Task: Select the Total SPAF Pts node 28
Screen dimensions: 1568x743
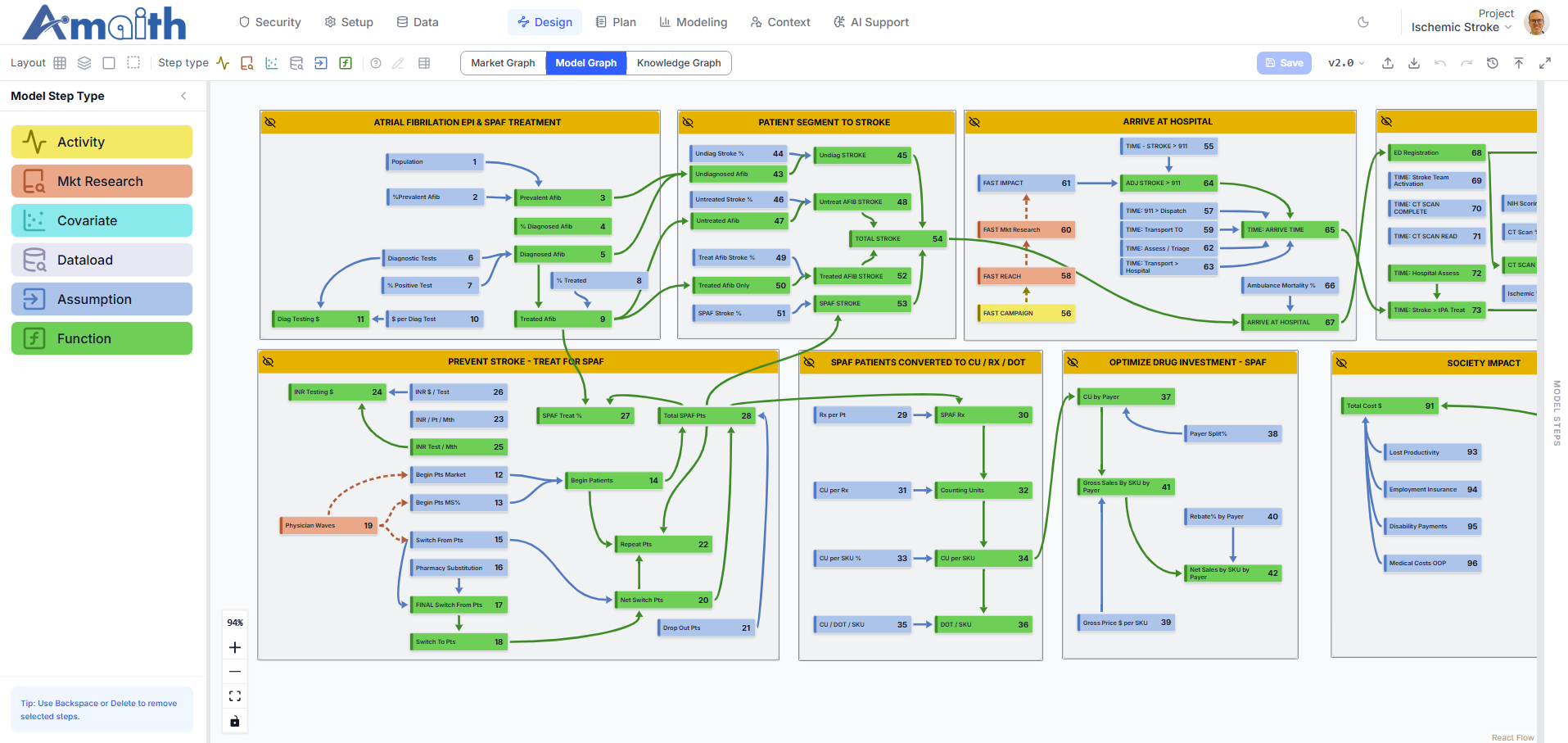Action: pos(707,415)
